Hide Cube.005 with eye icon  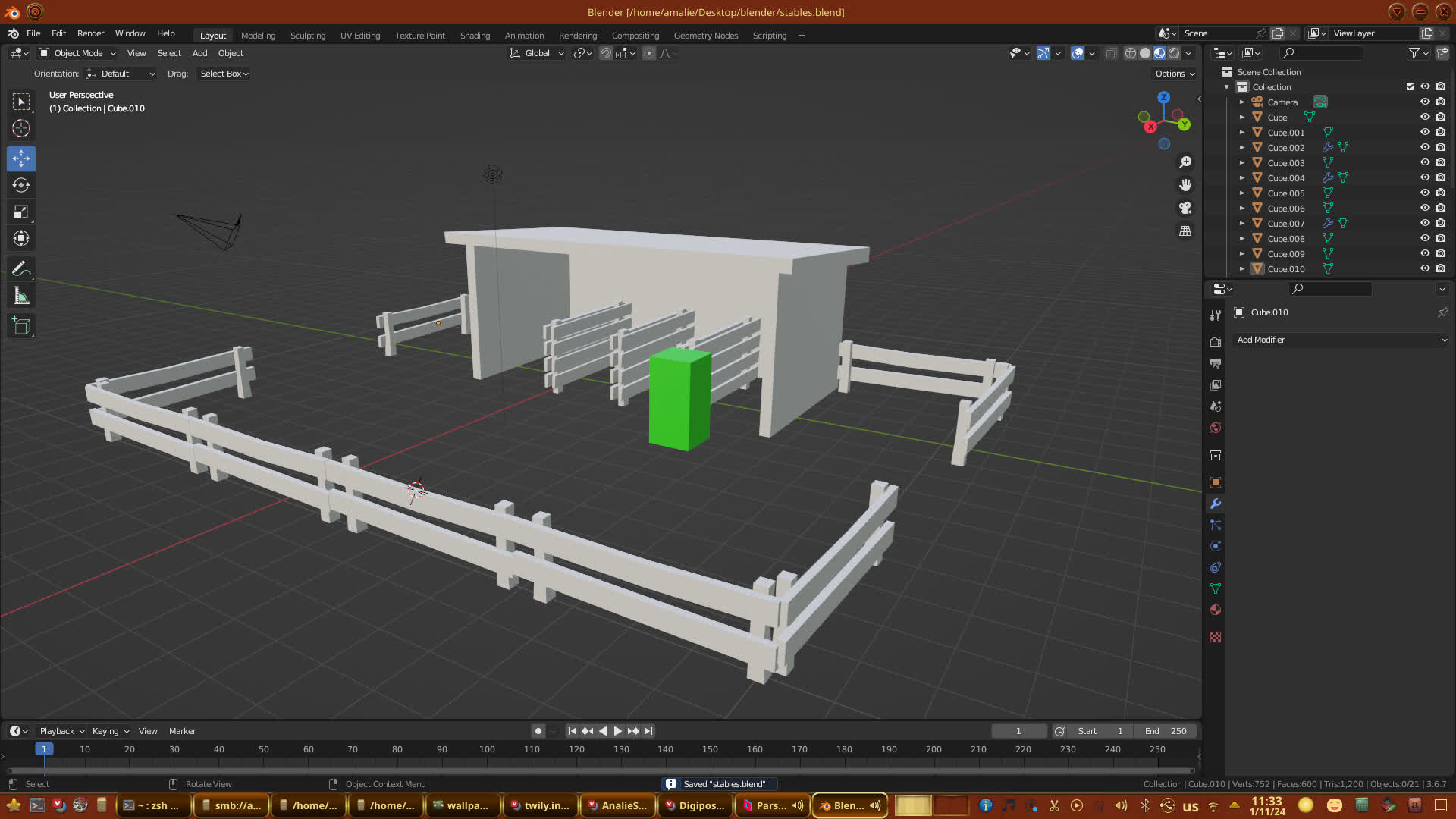[1425, 193]
